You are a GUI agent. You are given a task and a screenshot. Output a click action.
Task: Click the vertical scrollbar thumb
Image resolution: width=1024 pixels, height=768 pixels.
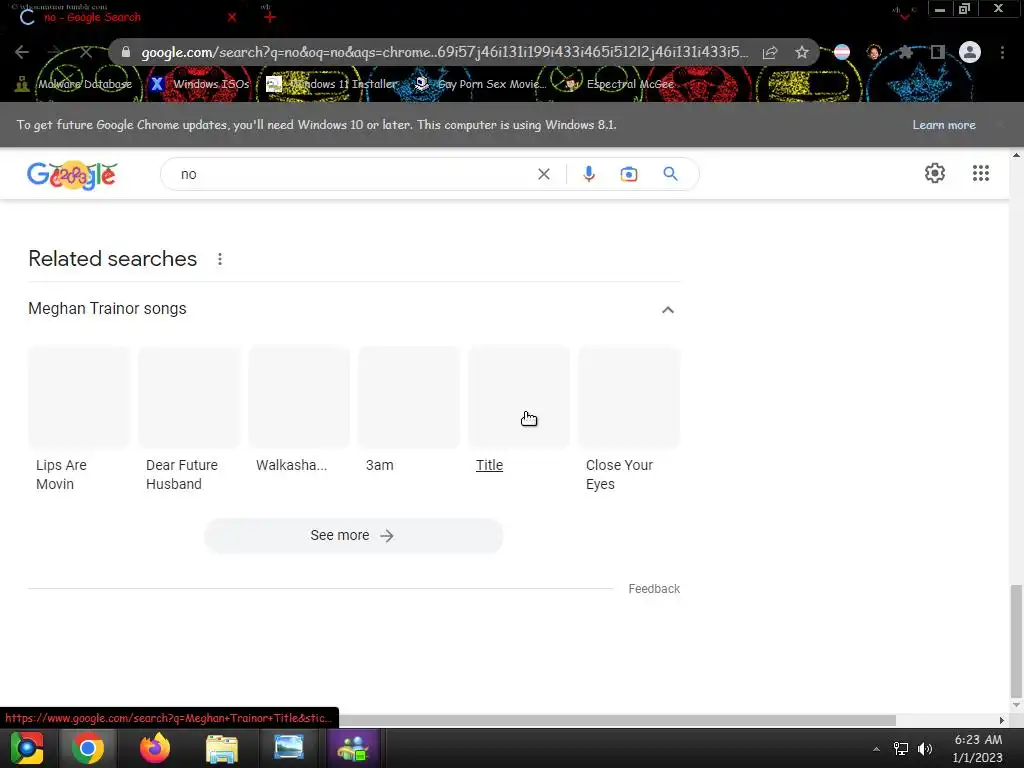(1016, 641)
